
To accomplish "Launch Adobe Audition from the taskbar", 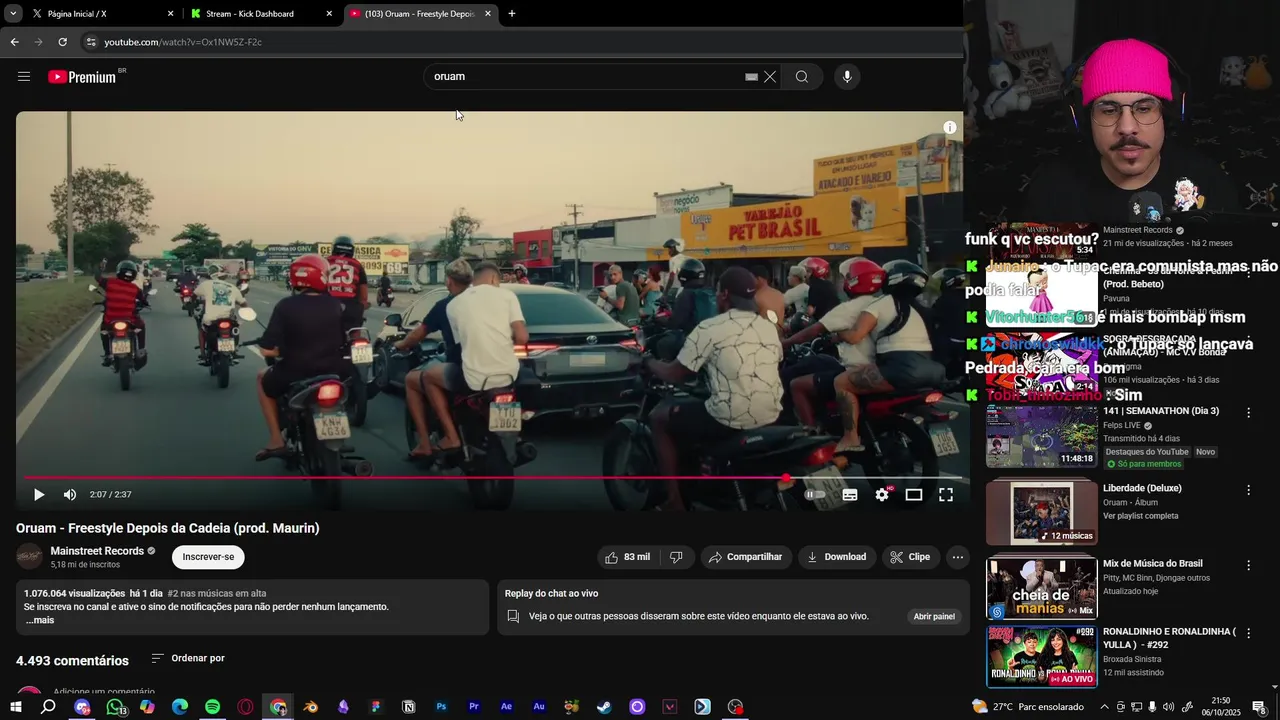I will 539,707.
